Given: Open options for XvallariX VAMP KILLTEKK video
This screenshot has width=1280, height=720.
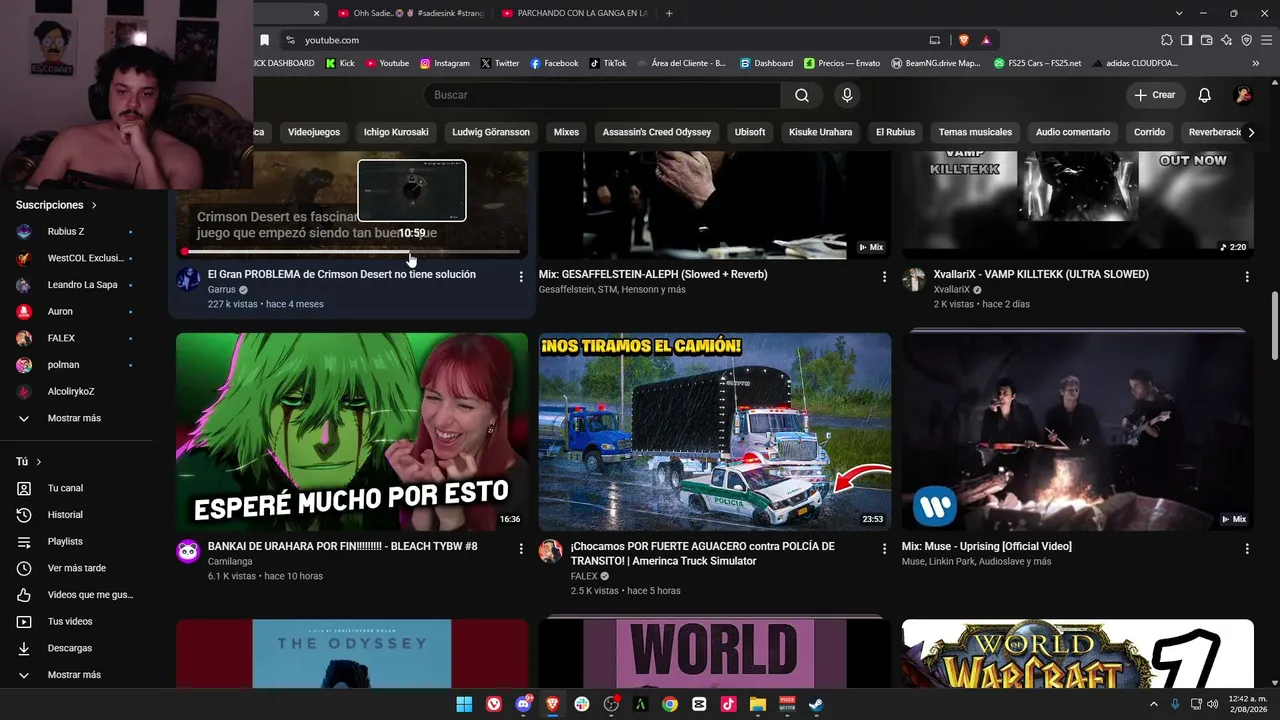Looking at the screenshot, I should (x=1247, y=276).
